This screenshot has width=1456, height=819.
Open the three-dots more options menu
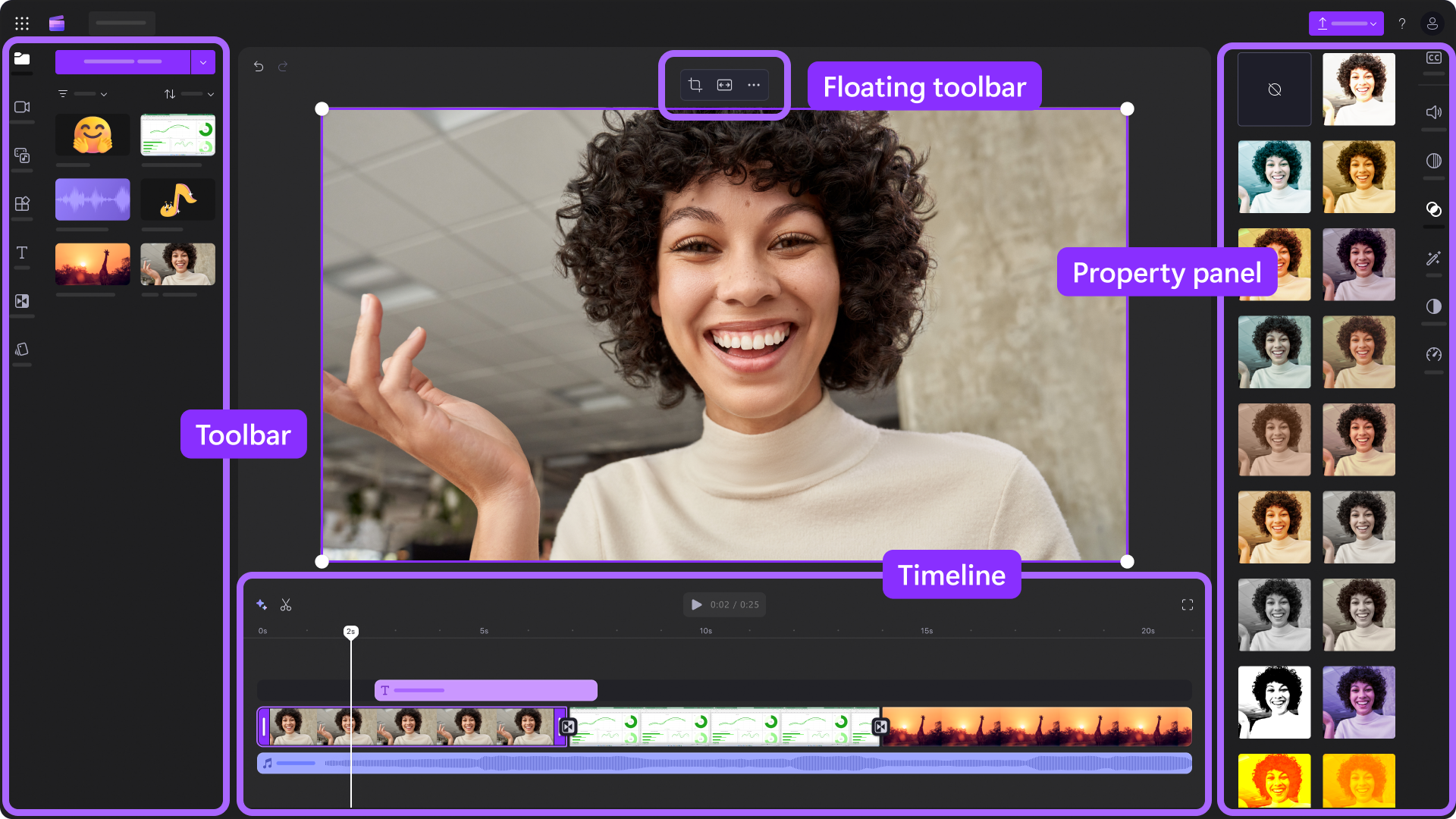[x=753, y=85]
